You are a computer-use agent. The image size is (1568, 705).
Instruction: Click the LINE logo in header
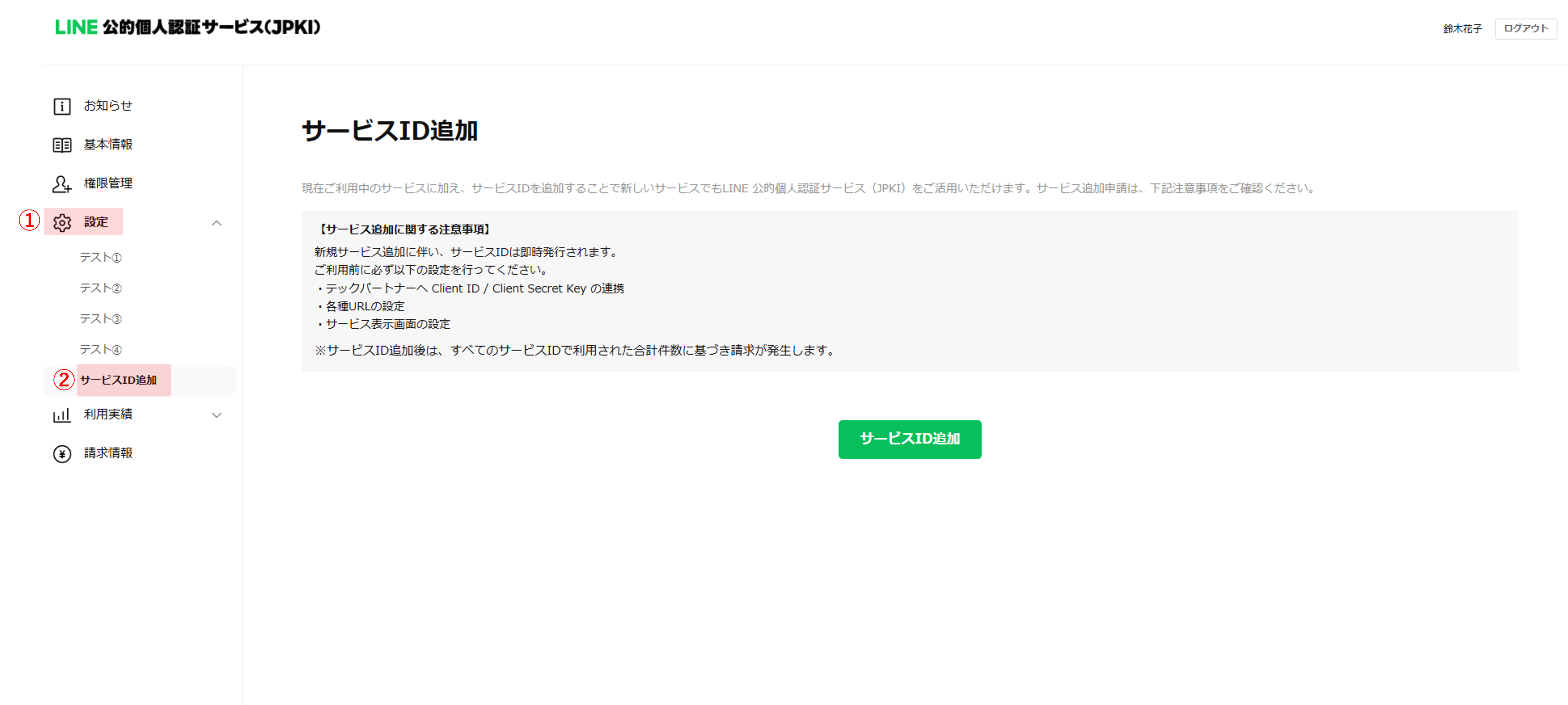(77, 27)
